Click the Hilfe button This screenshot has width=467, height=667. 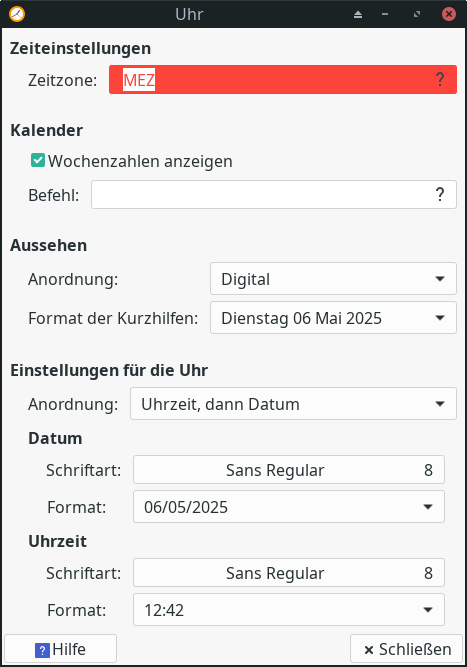click(60, 649)
